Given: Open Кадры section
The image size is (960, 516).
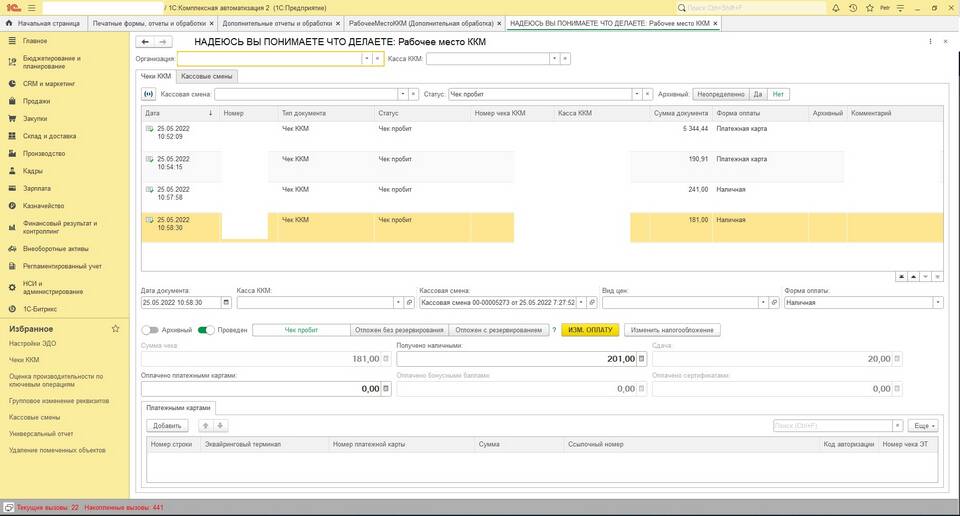Looking at the screenshot, I should pos(32,171).
